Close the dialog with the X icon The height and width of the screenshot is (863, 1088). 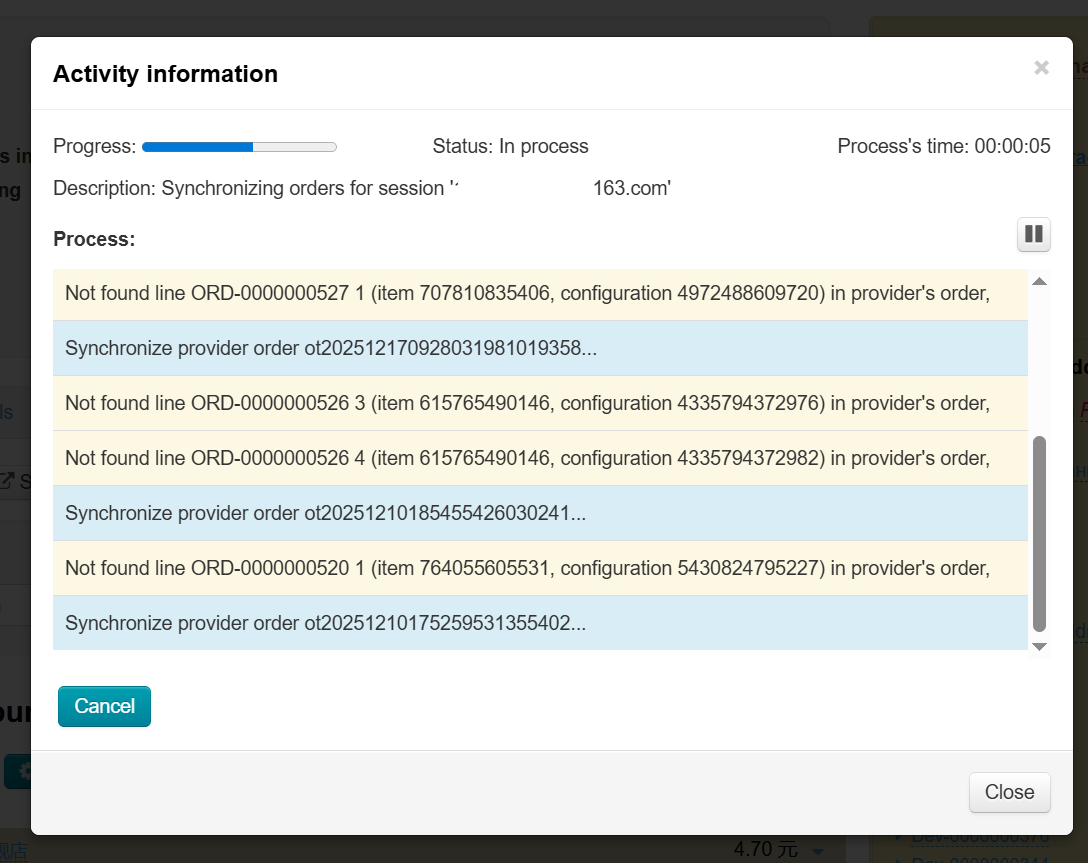[1041, 68]
